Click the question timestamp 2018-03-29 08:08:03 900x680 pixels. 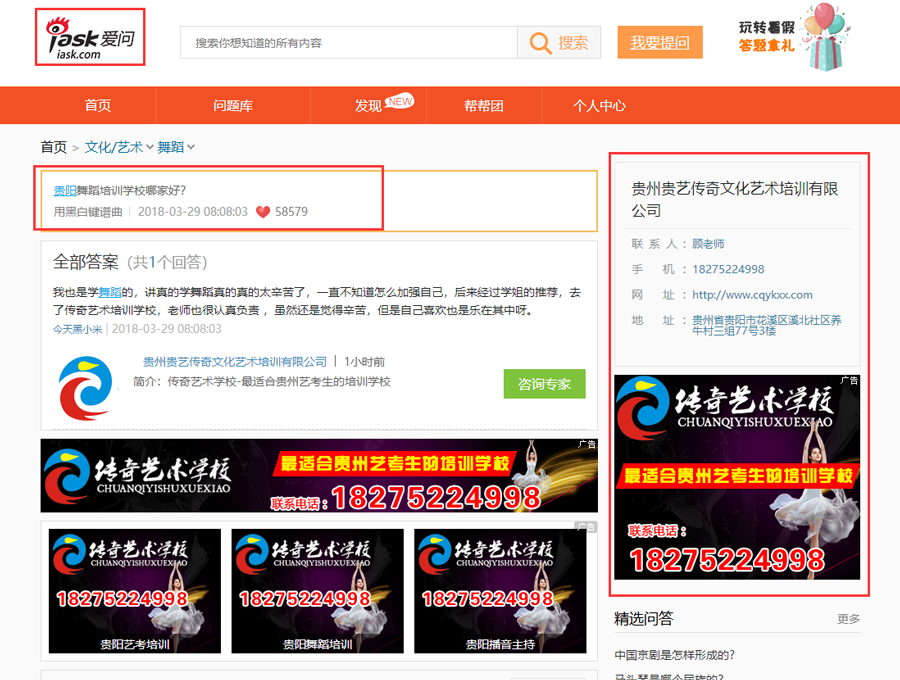tap(193, 212)
